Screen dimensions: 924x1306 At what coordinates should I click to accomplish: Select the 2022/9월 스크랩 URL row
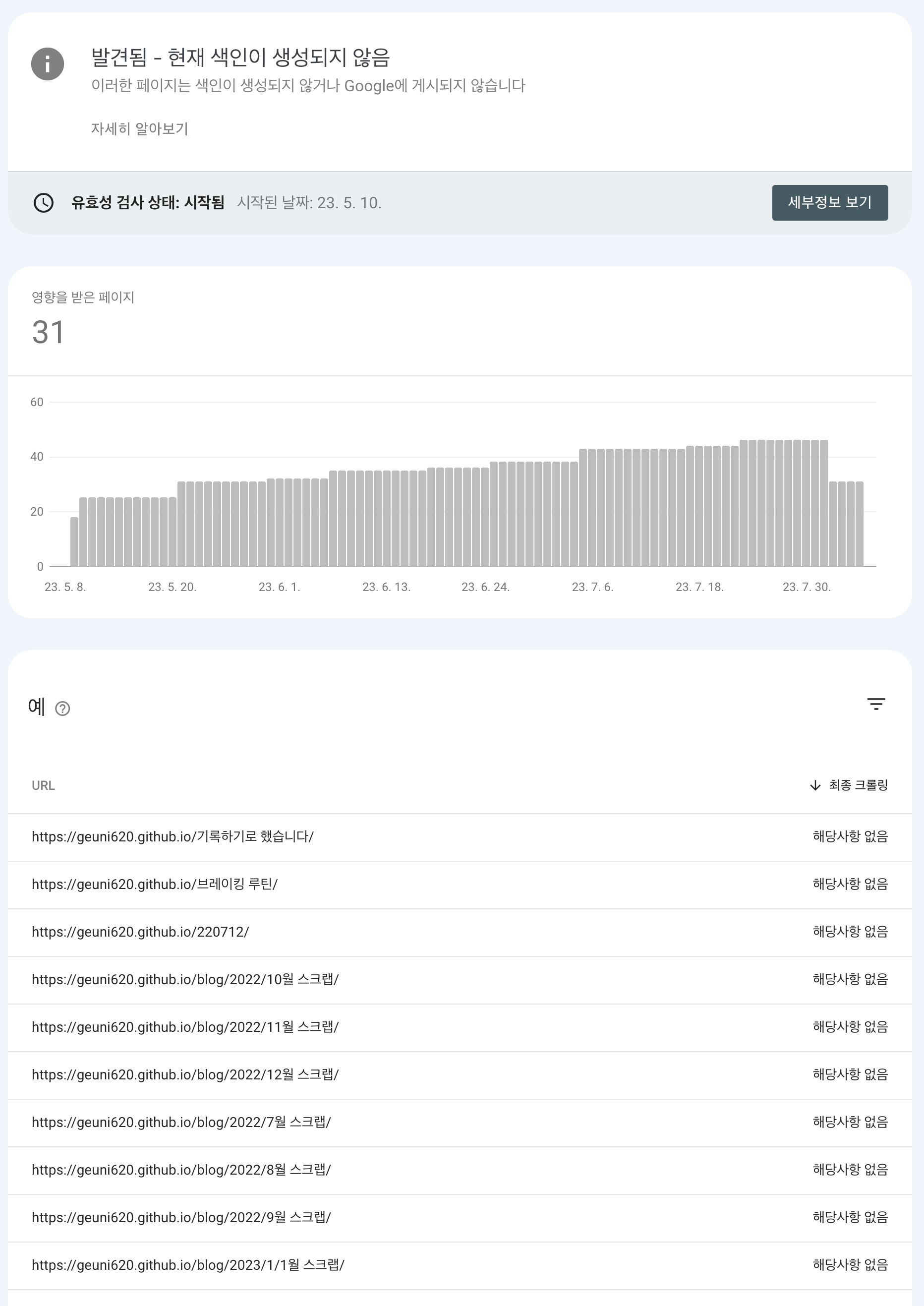click(460, 1218)
